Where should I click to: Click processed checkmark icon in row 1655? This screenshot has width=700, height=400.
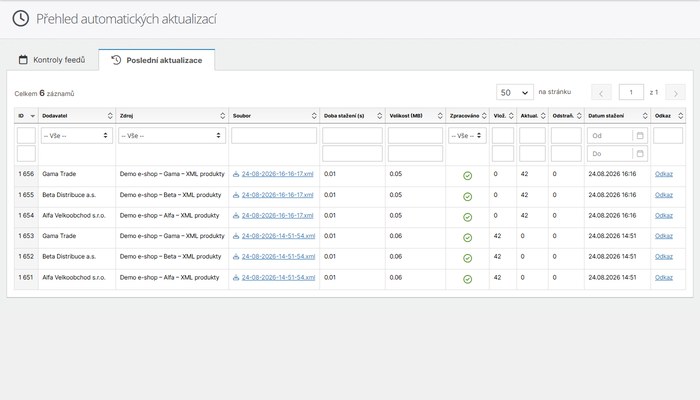[x=467, y=196]
